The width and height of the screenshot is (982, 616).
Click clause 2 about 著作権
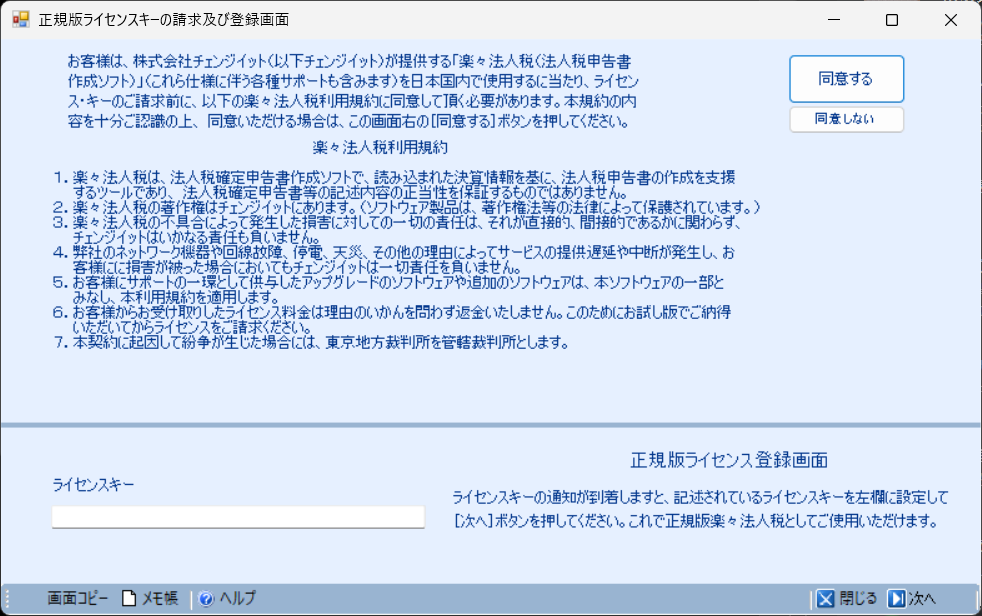pos(406,207)
